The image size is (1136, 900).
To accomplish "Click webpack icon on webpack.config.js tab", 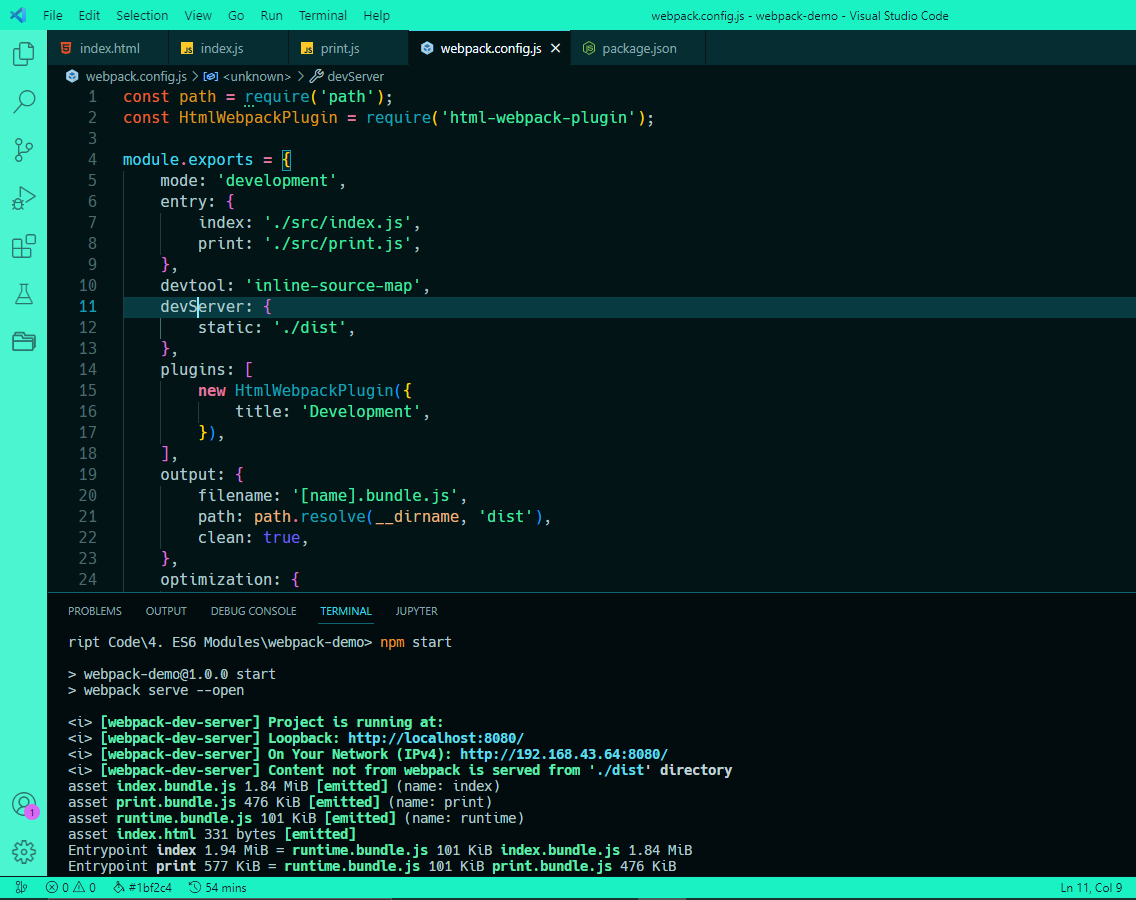I will [x=427, y=48].
